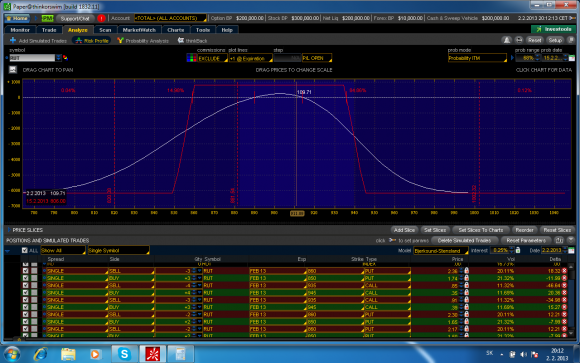Uncheck the trade row priced 2.17
580x363 pixels.
pos(25,329)
